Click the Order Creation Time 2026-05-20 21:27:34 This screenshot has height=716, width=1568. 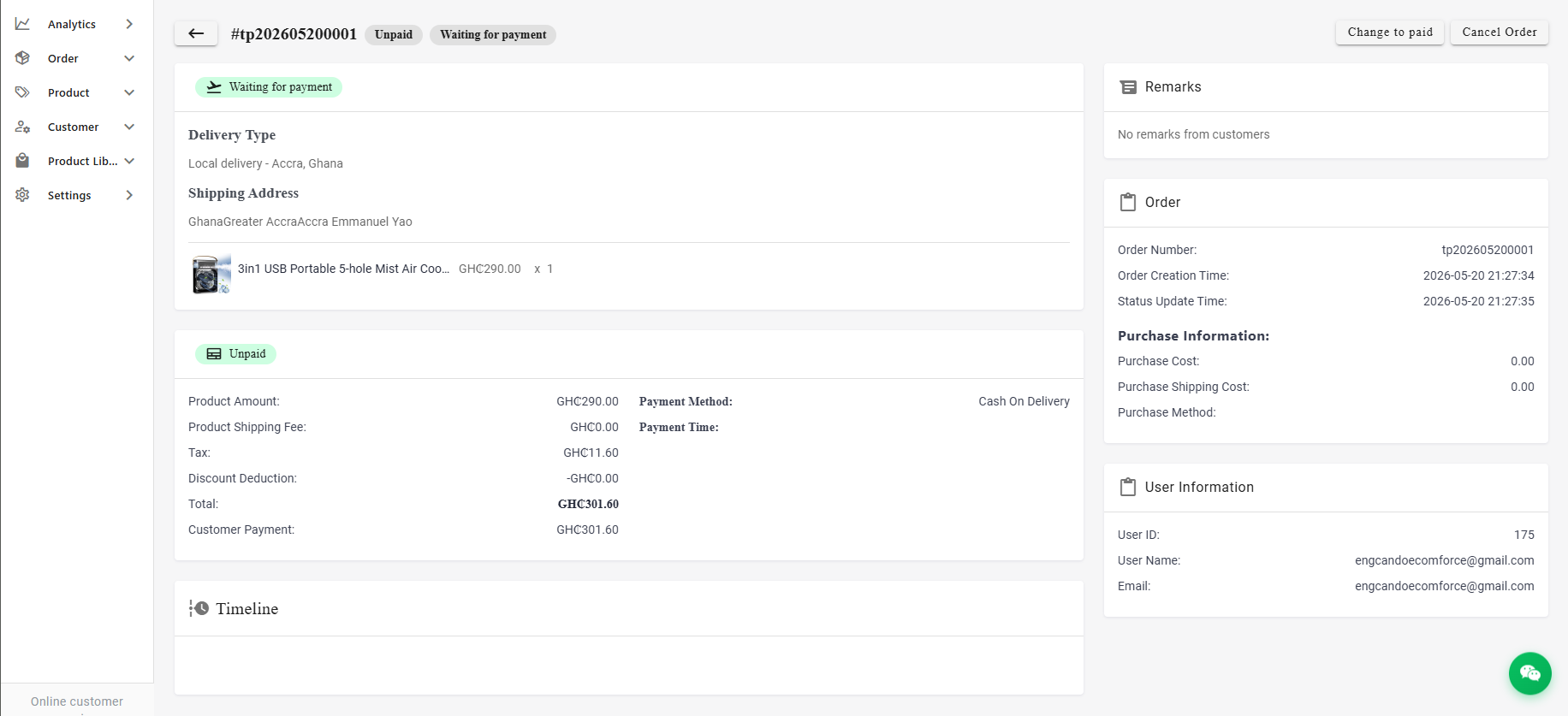pos(1478,275)
